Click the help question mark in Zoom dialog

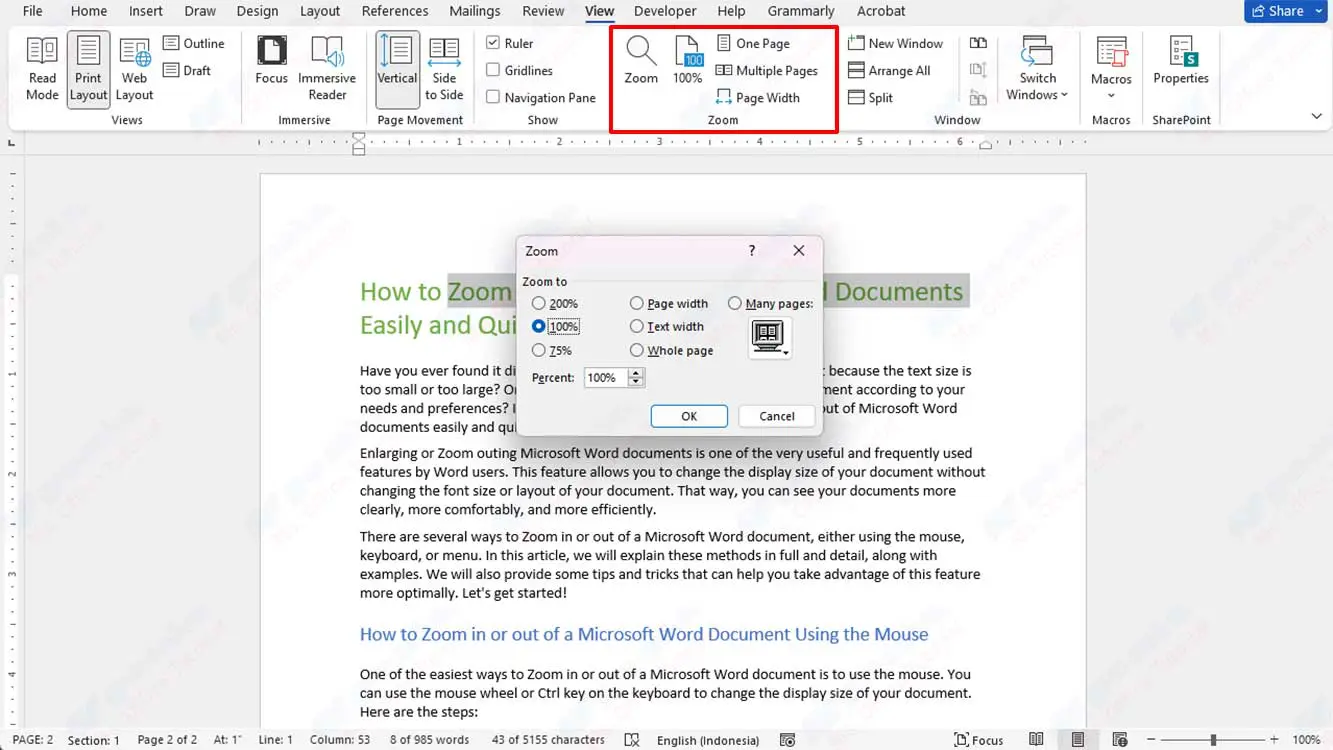(x=752, y=251)
